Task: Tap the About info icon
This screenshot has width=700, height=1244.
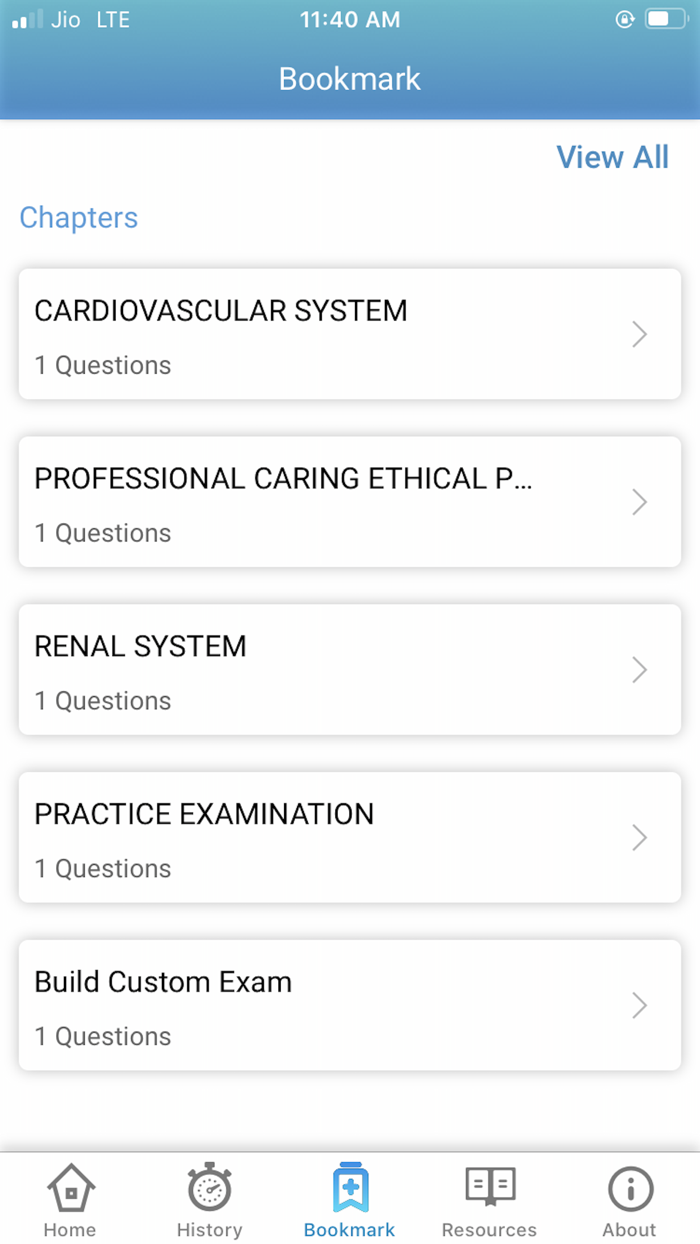Action: click(x=629, y=1190)
